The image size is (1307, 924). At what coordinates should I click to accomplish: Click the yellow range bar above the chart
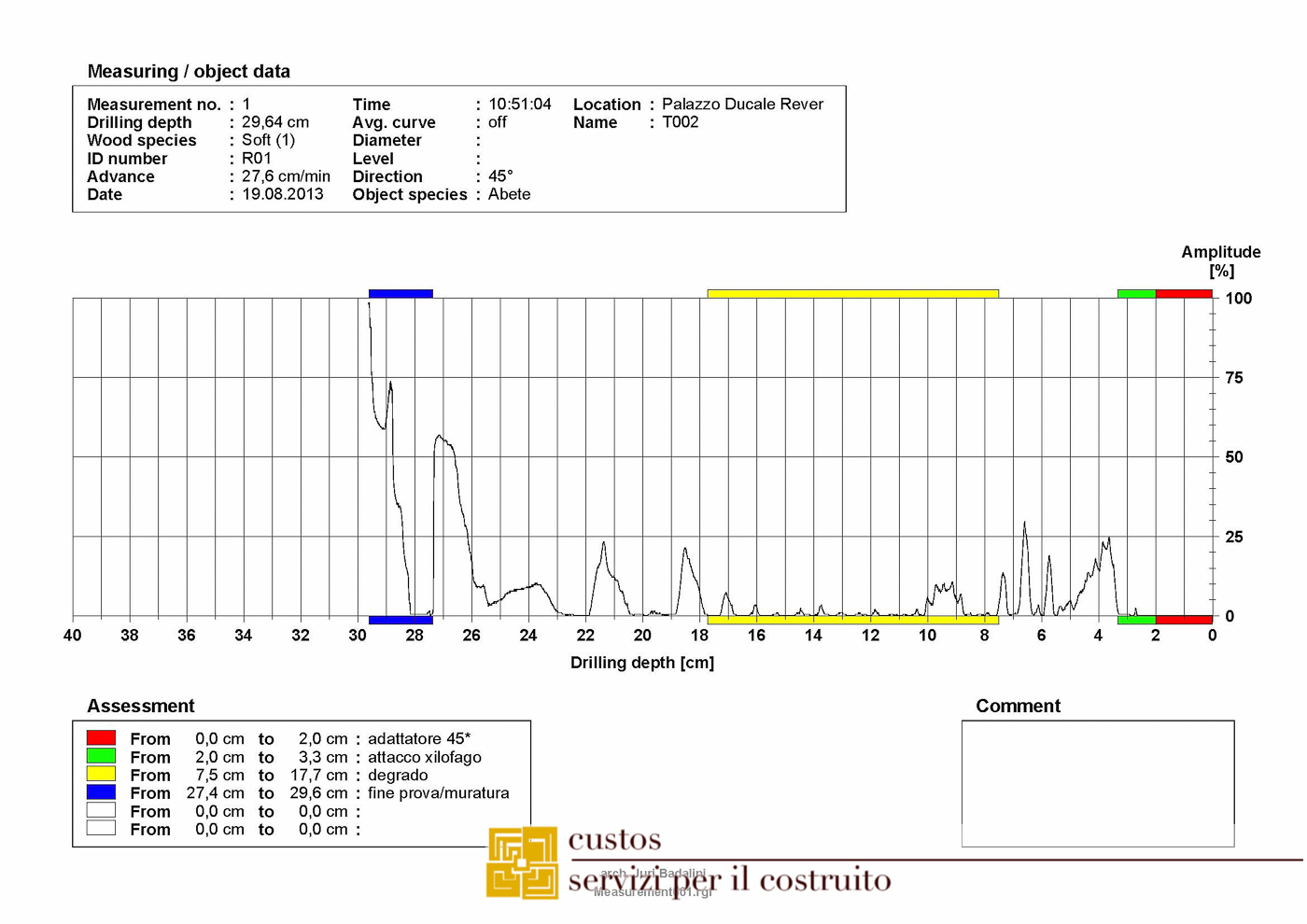(852, 293)
